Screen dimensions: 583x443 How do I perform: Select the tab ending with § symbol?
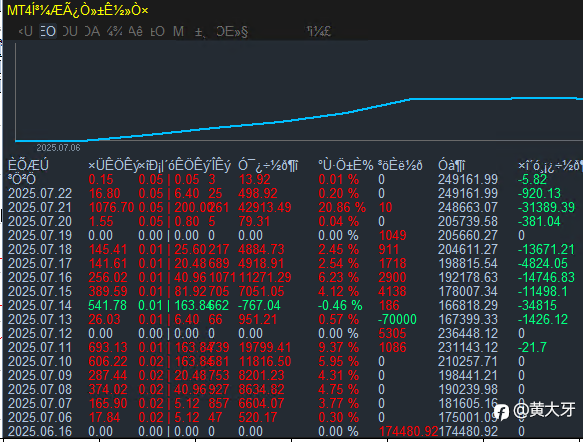232,32
